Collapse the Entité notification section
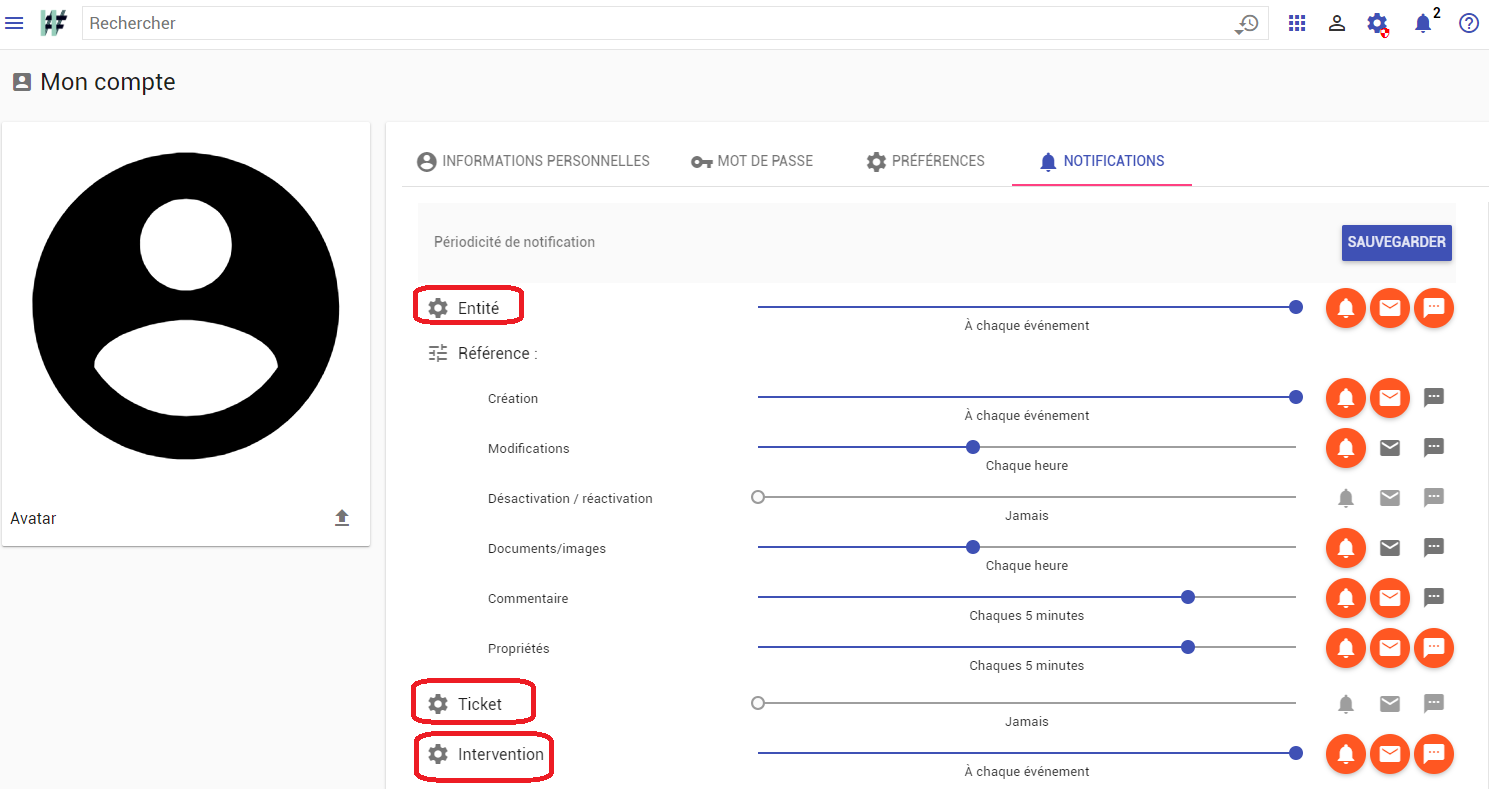This screenshot has height=789, width=1489. coord(438,308)
